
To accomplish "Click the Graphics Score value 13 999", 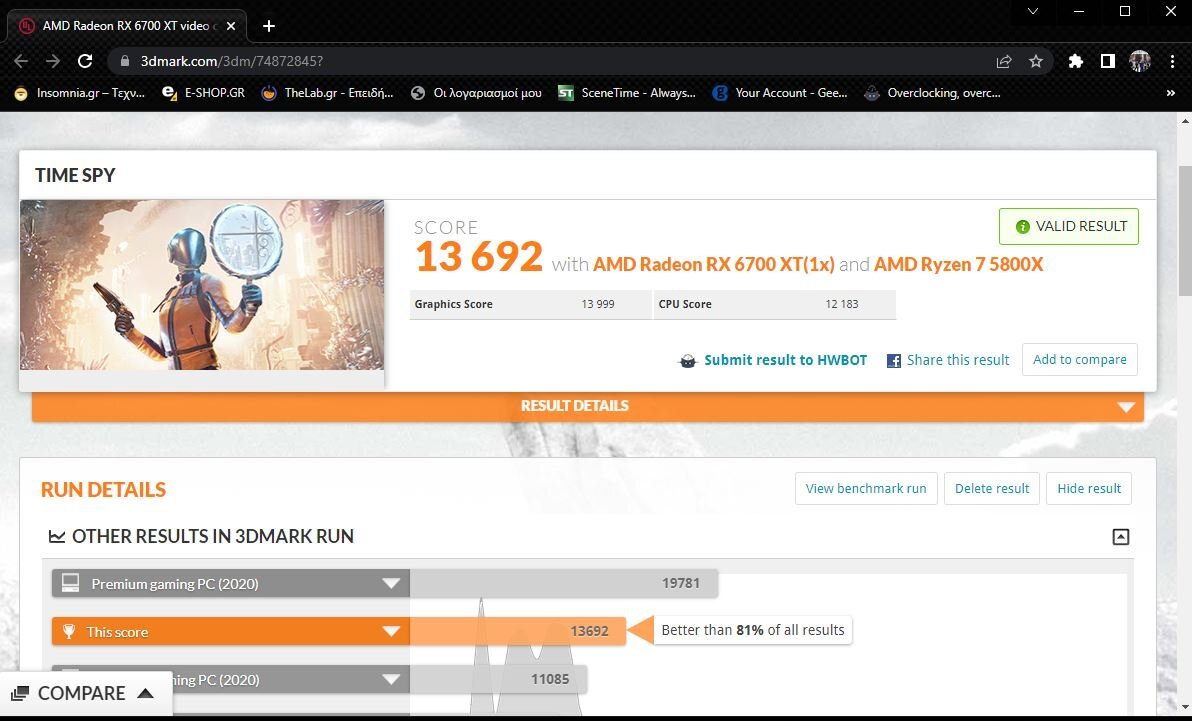I will [x=598, y=304].
